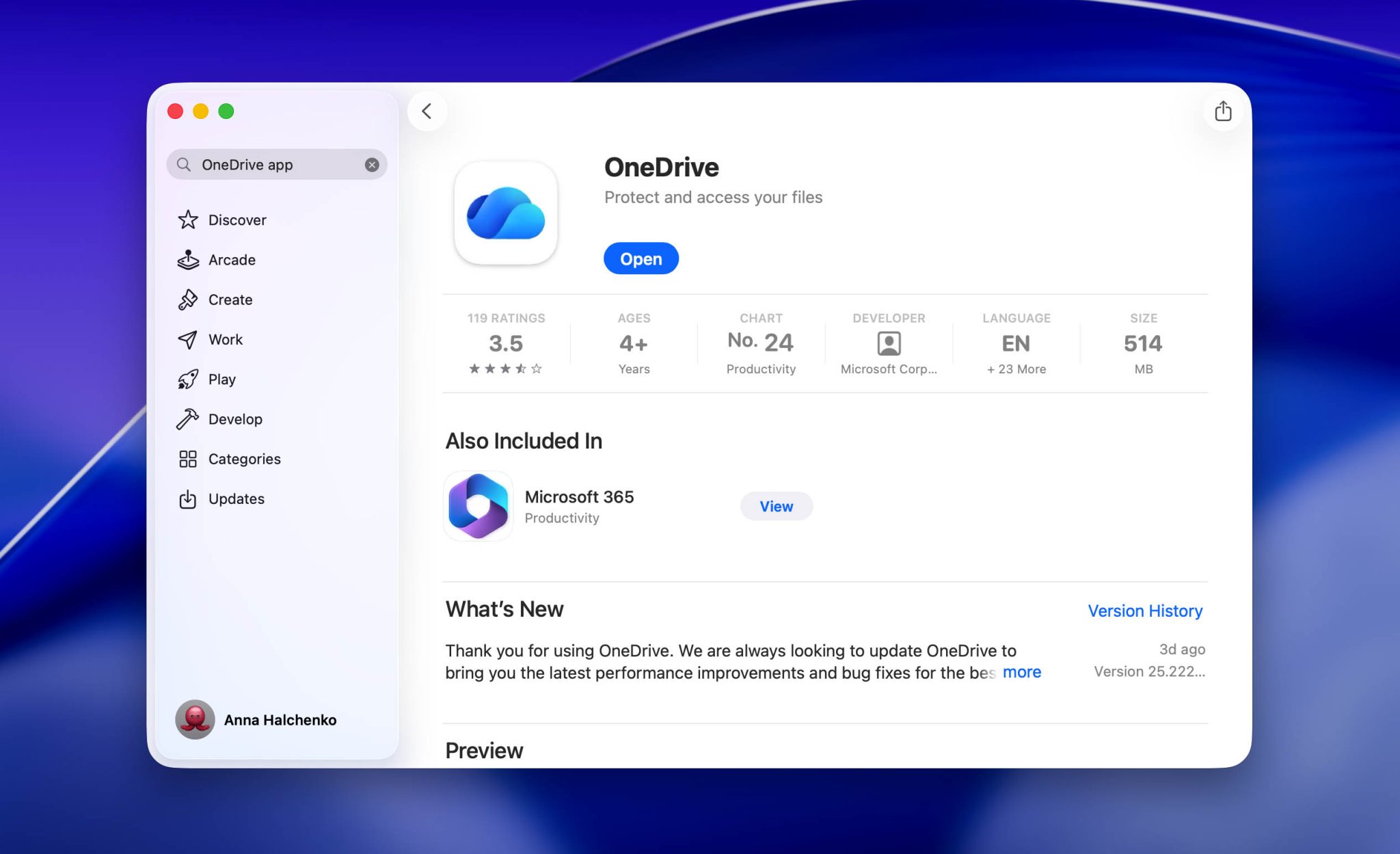The height and width of the screenshot is (854, 1400).
Task: Show the additional supported languages
Action: point(1016,369)
